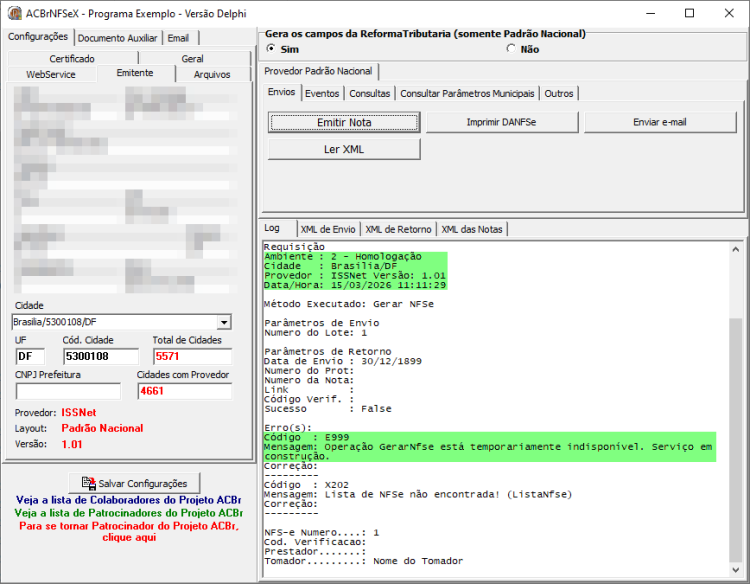750x584 pixels.
Task: Click the '1.01' Versão value label
Action: [72, 444]
